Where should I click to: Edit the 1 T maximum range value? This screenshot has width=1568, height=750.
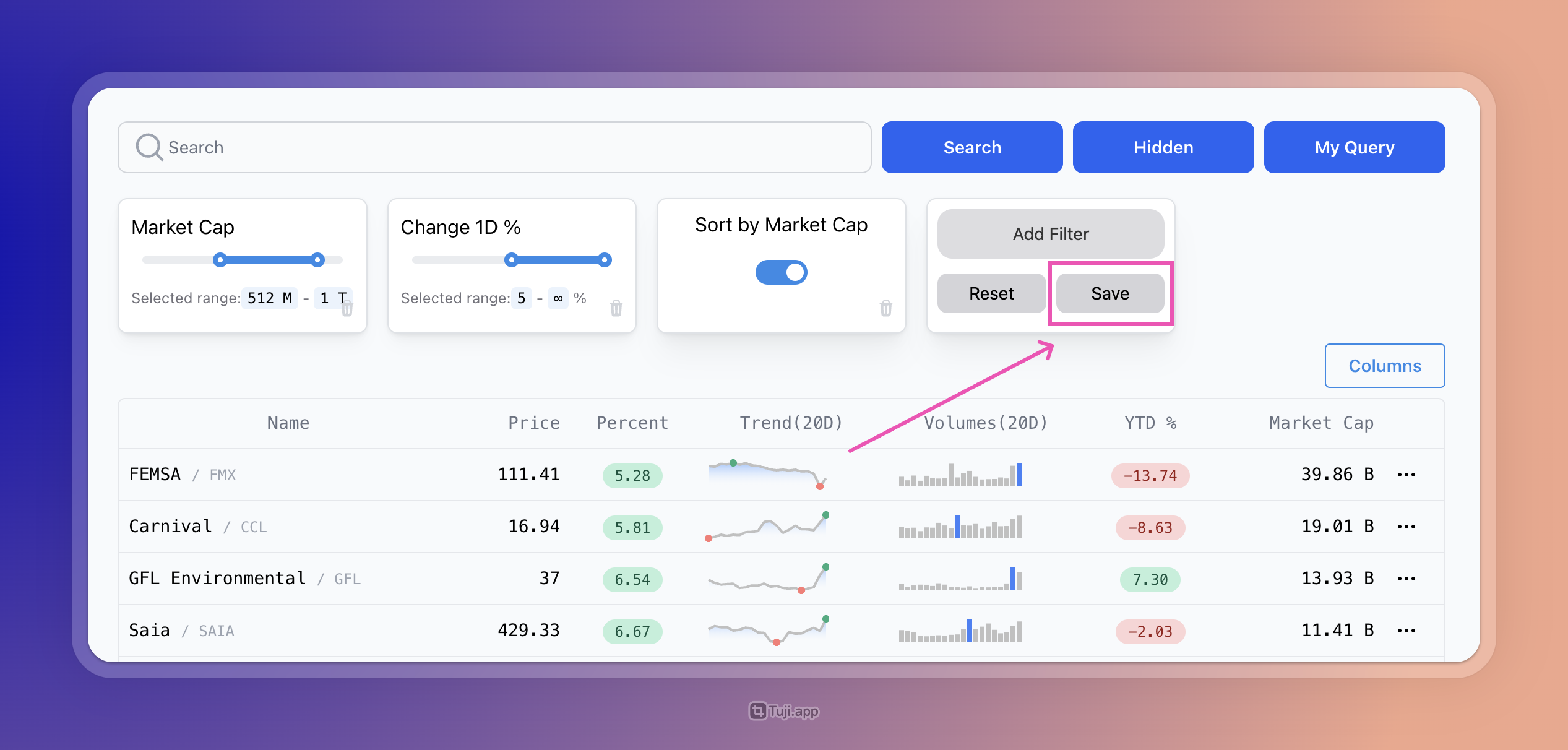tap(332, 298)
